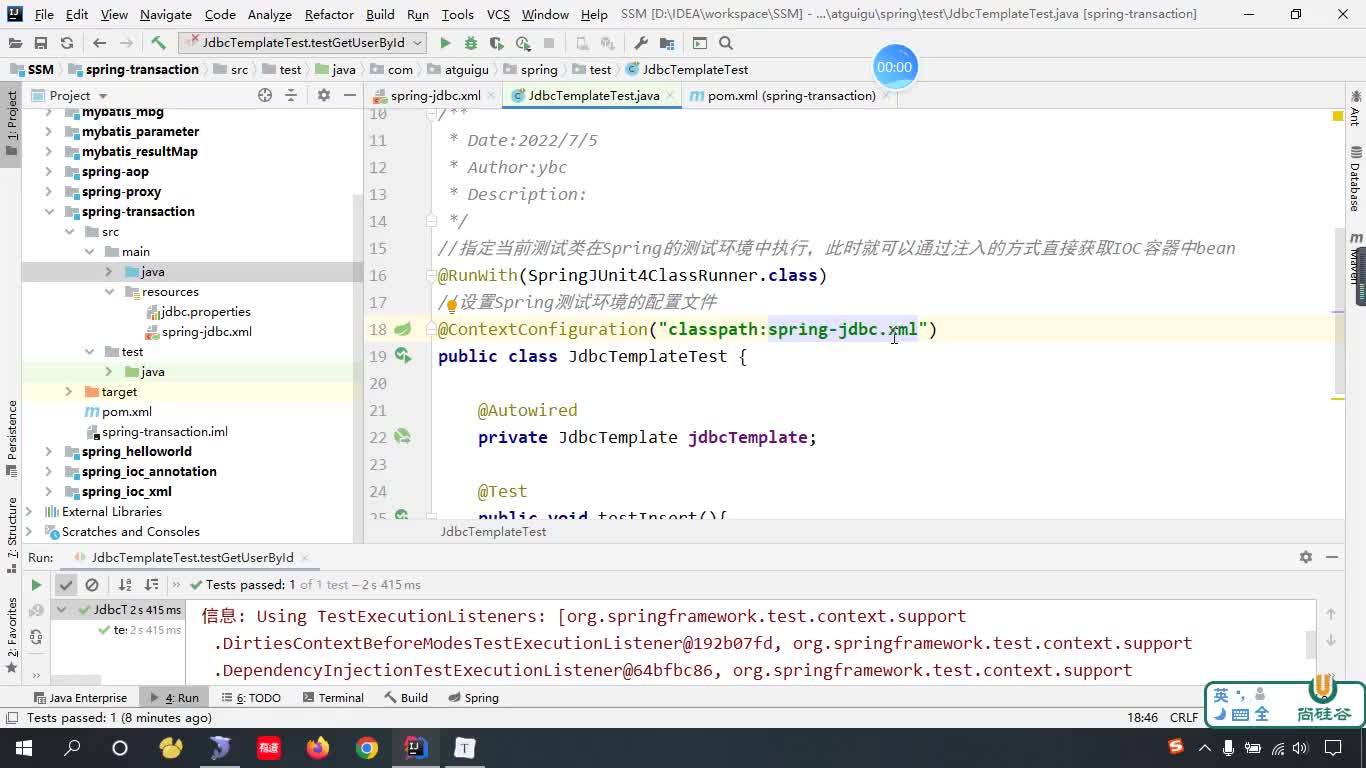The height and width of the screenshot is (768, 1366).
Task: Open the VCS menu
Action: click(498, 14)
